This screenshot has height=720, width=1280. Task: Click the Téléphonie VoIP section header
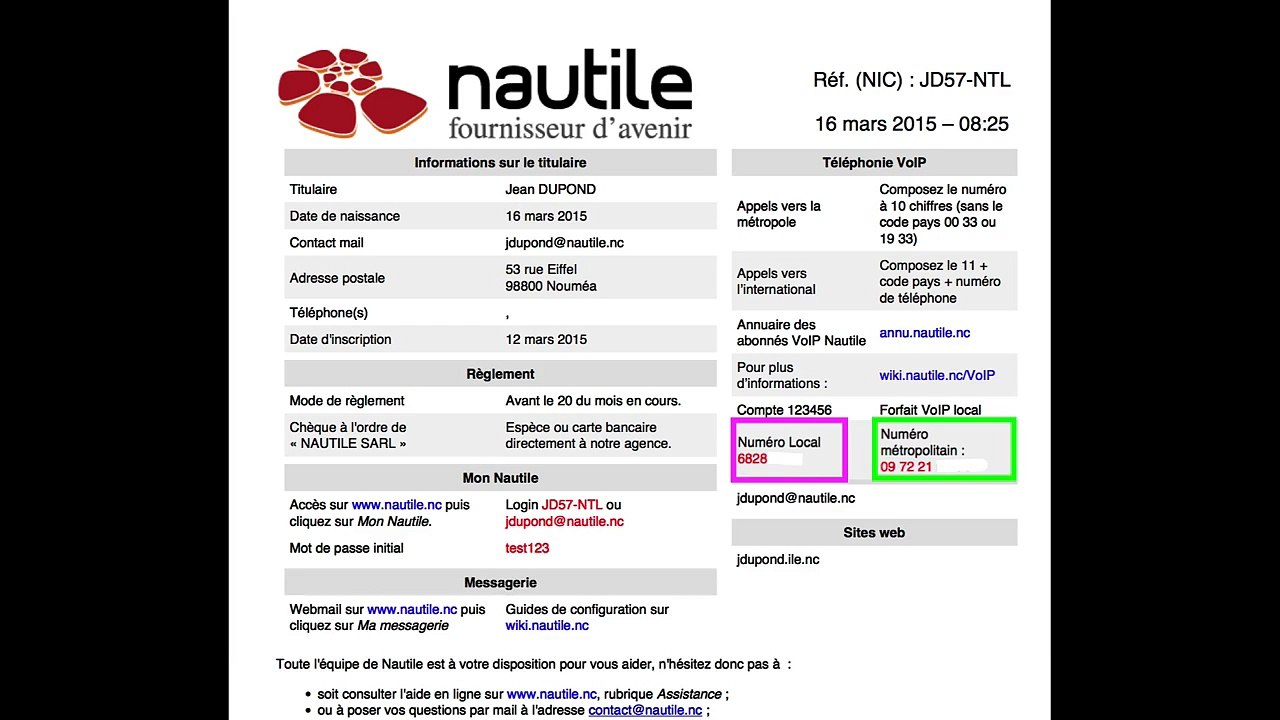coord(874,162)
